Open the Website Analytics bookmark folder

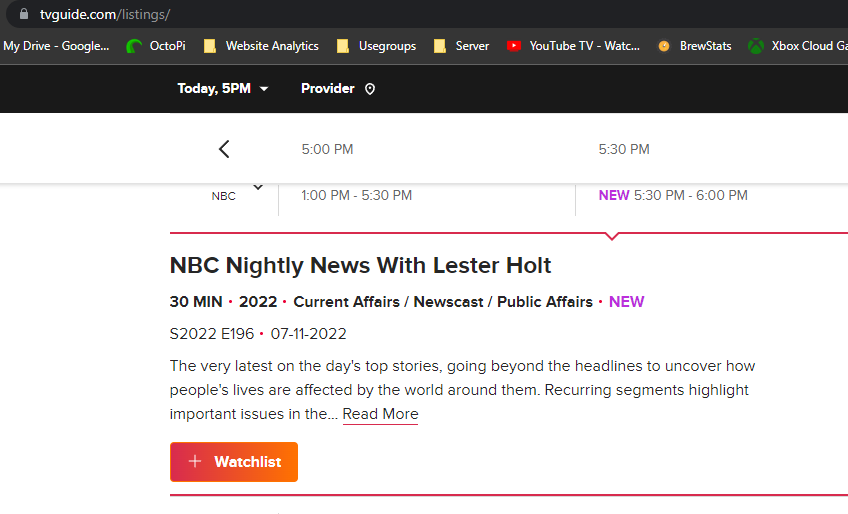pos(261,46)
